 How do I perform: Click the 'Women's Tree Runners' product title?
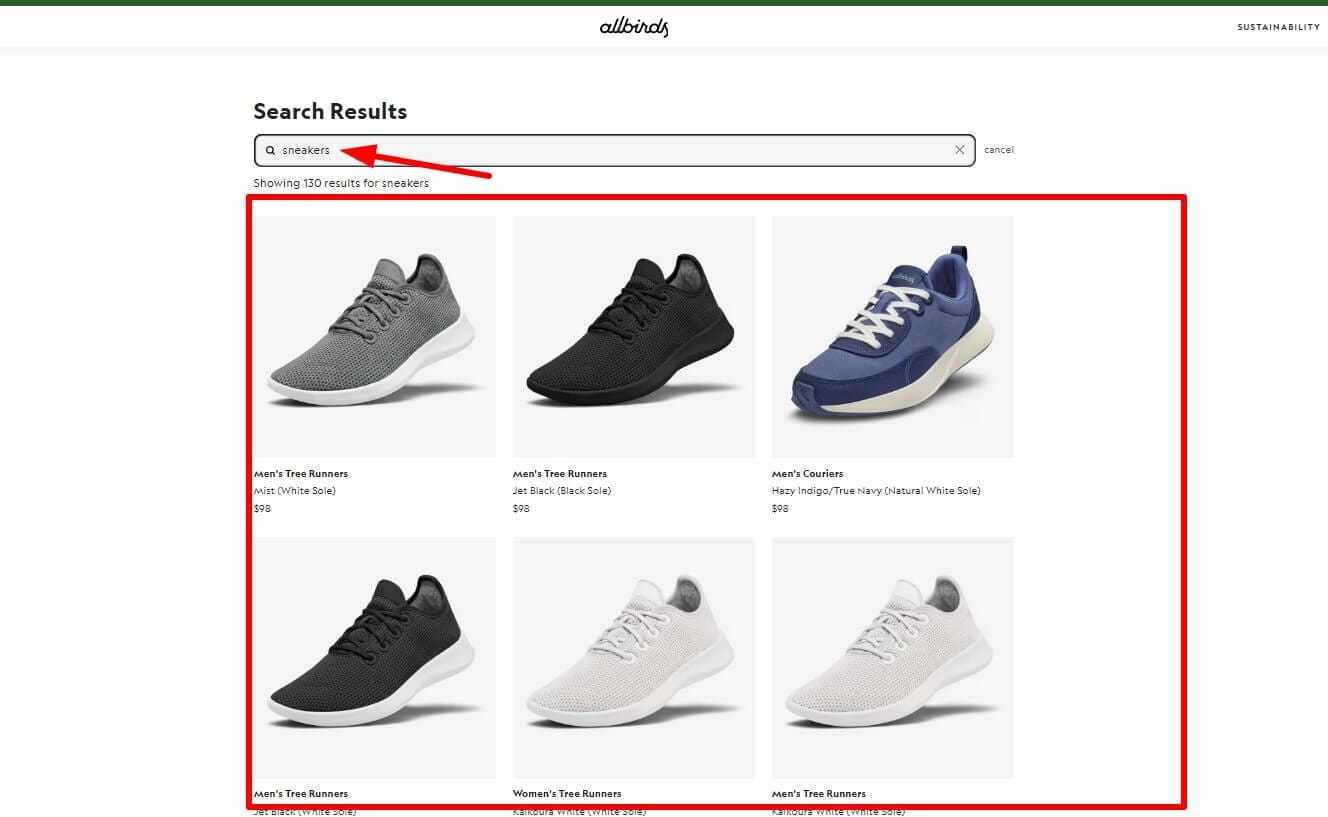click(566, 794)
